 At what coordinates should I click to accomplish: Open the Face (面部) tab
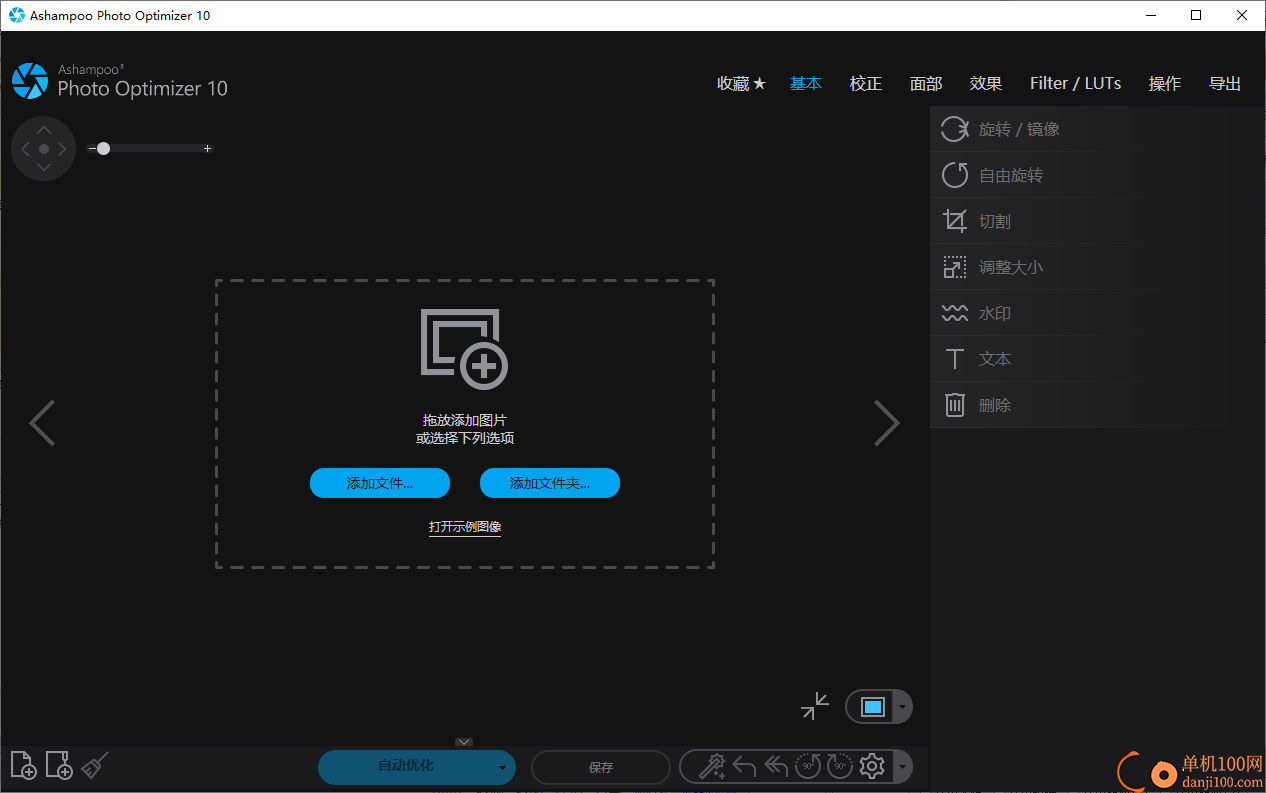[x=926, y=84]
